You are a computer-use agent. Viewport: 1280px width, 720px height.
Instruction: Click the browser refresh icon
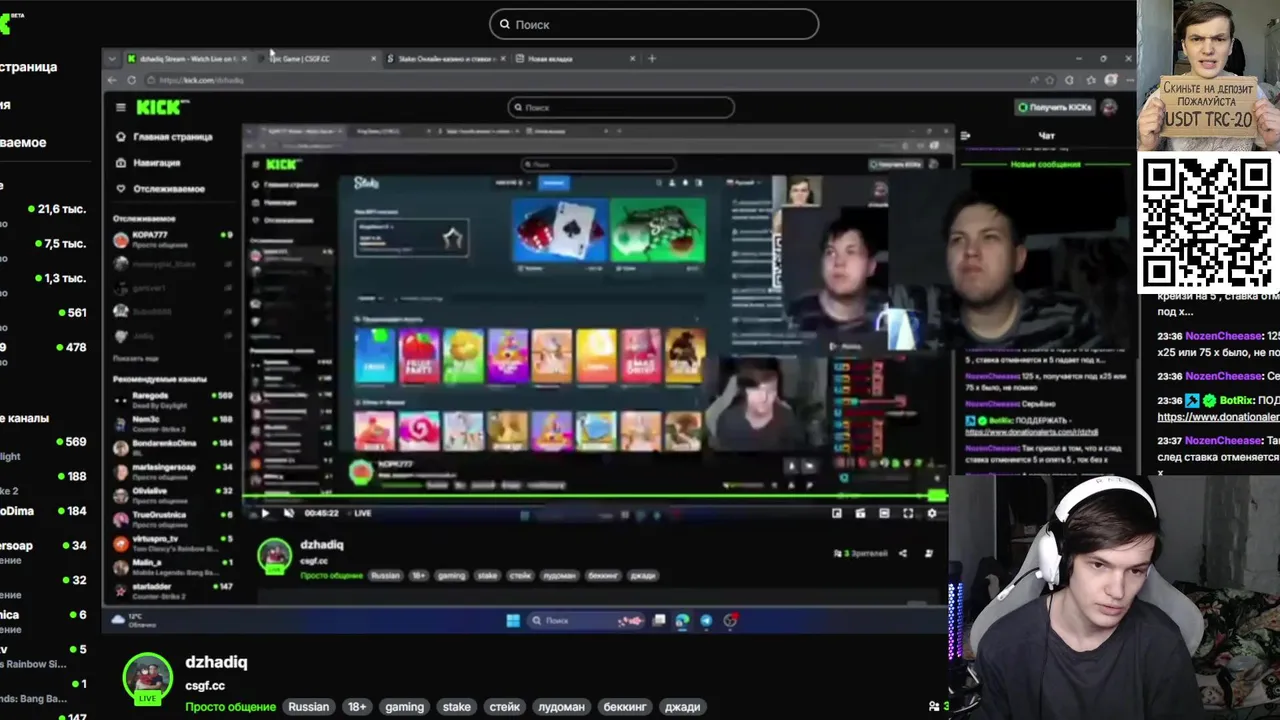(x=130, y=80)
